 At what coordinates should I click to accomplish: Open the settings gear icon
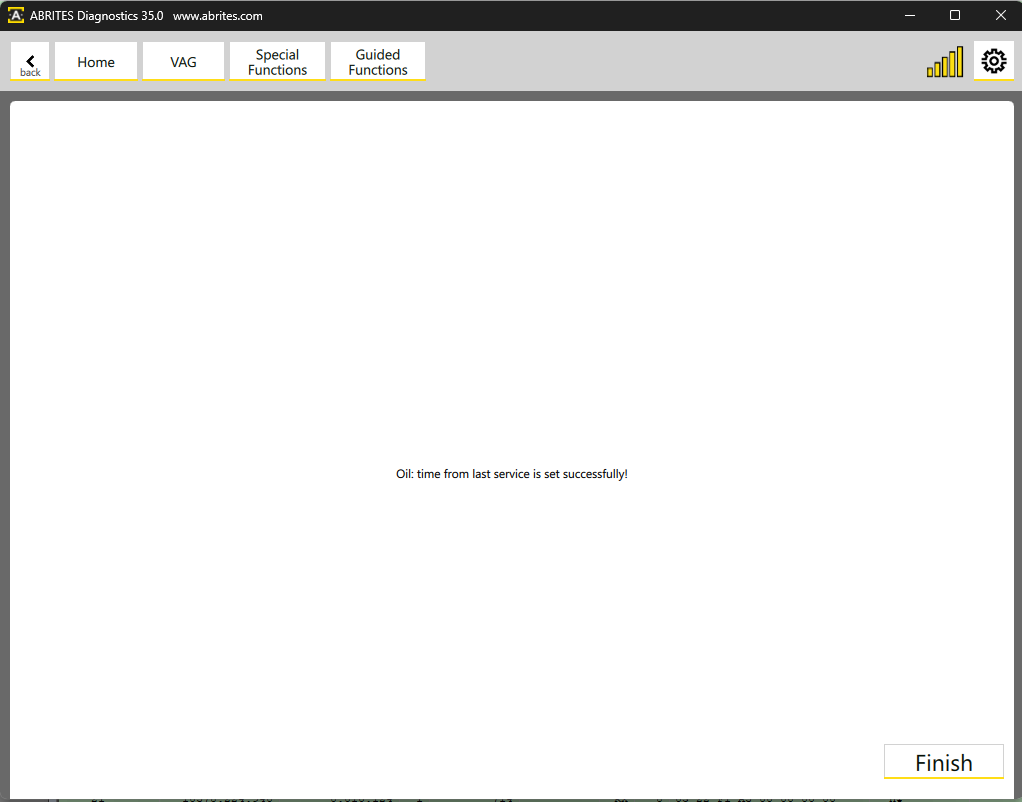point(993,61)
